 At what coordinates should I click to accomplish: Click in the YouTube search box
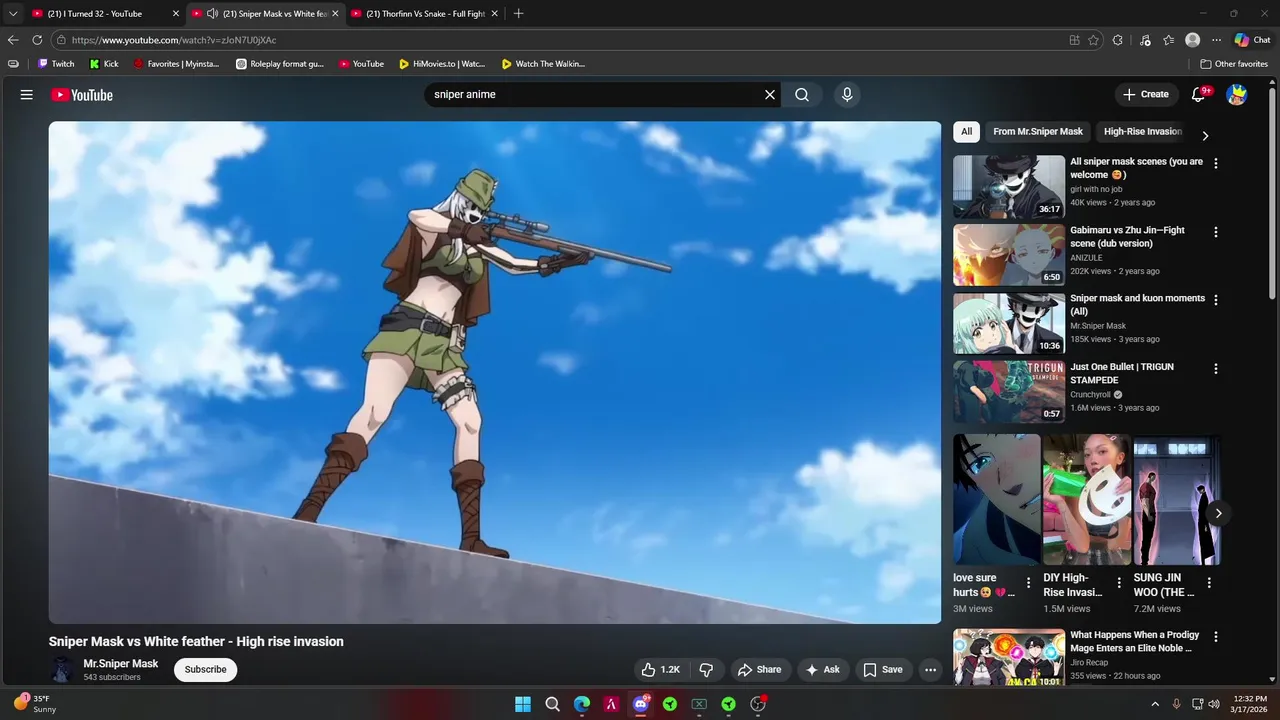595,94
